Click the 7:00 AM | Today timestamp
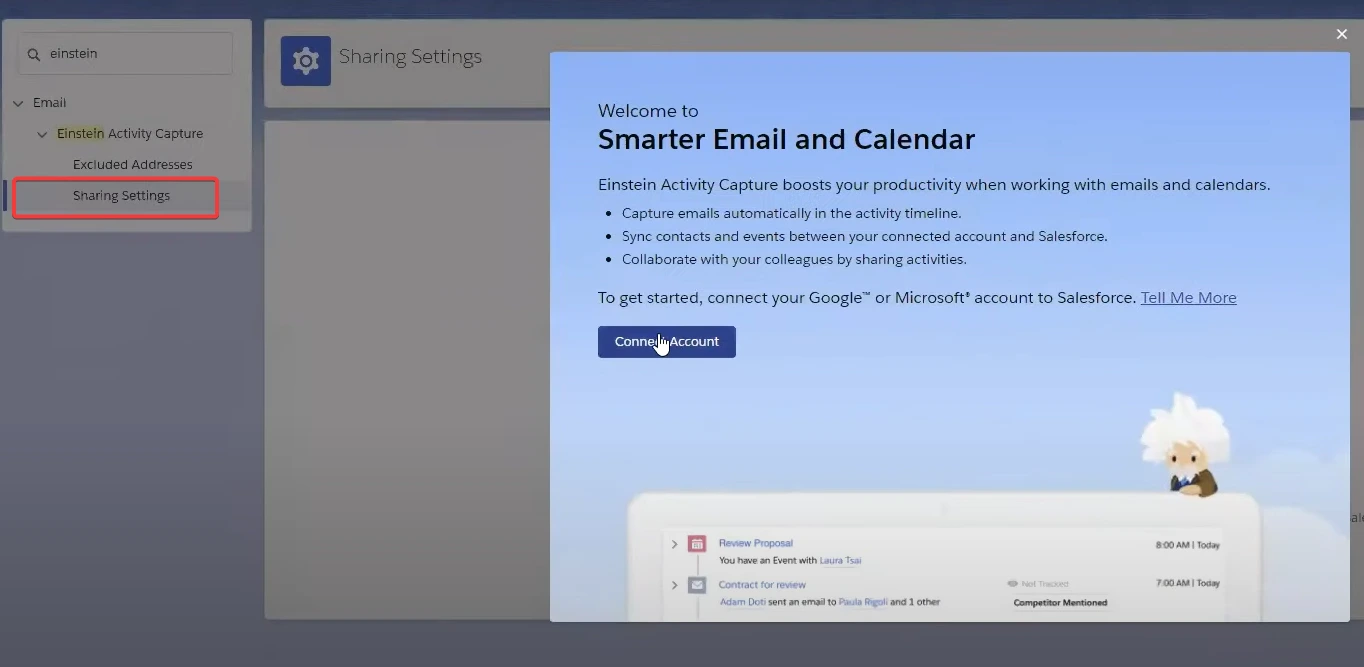This screenshot has height=667, width=1364. click(1187, 583)
